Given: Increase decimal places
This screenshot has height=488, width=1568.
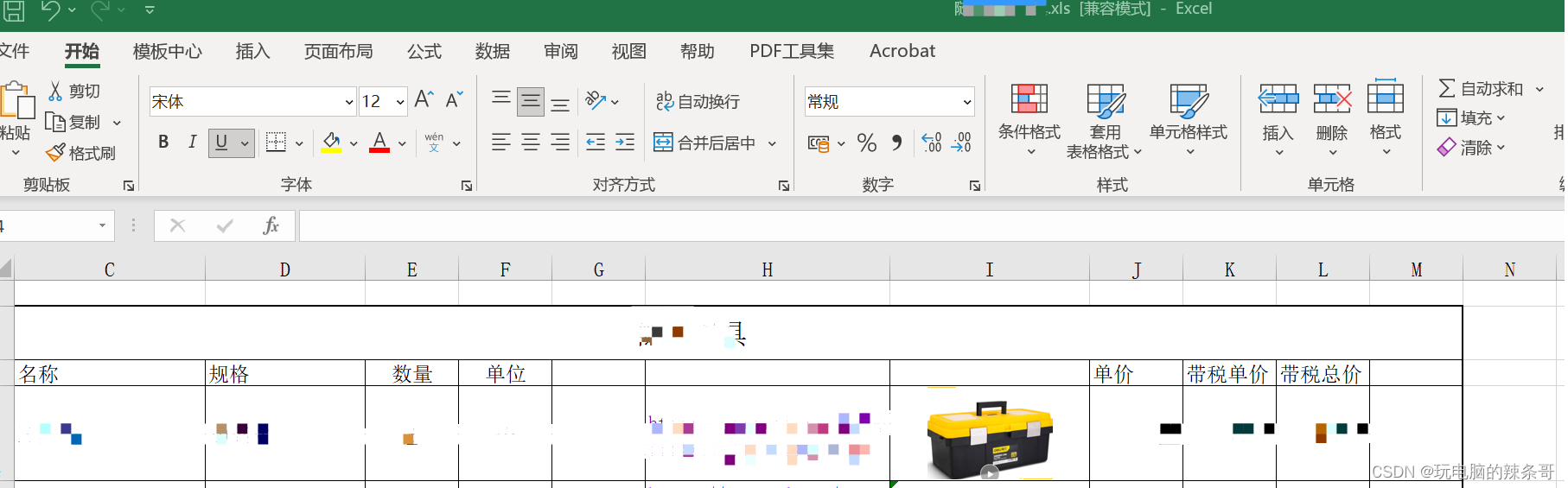Looking at the screenshot, I should tap(931, 143).
